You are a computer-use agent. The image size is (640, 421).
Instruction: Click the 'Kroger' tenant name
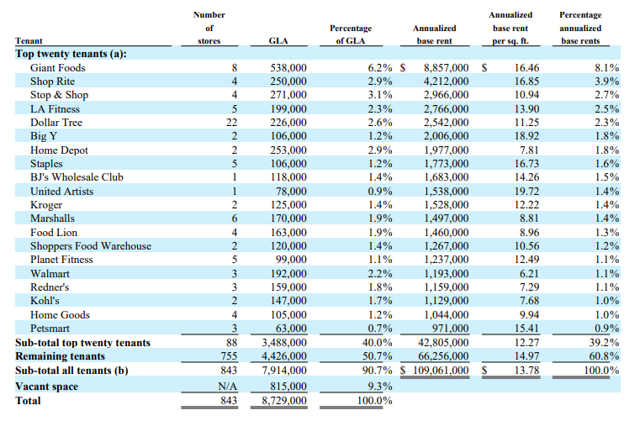click(46, 205)
